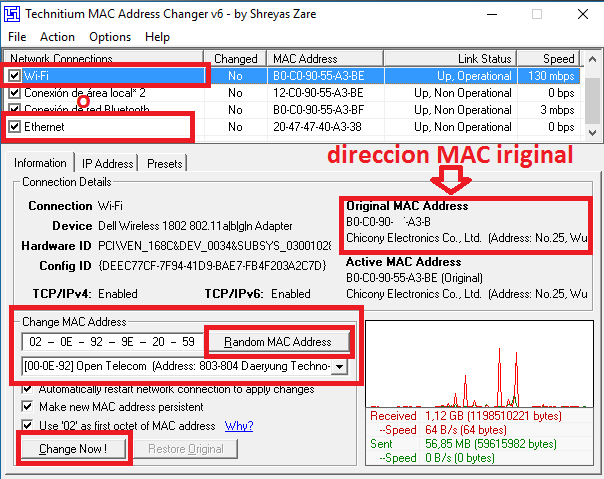This screenshot has width=604, height=479.
Task: Click the 130 mbps speed cell
Action: 551,76
